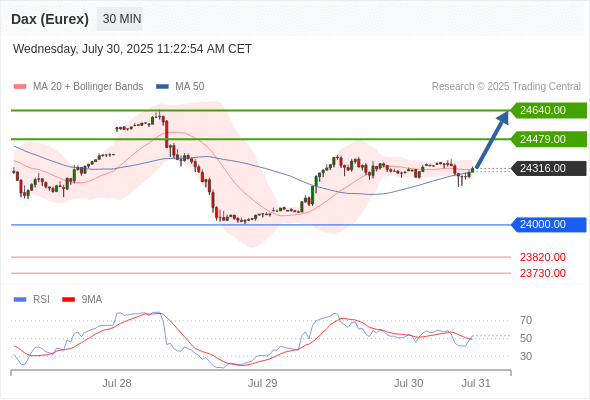Viewport: 590px width, 400px height.
Task: Click the red 23730.00 support level label
Action: click(543, 273)
